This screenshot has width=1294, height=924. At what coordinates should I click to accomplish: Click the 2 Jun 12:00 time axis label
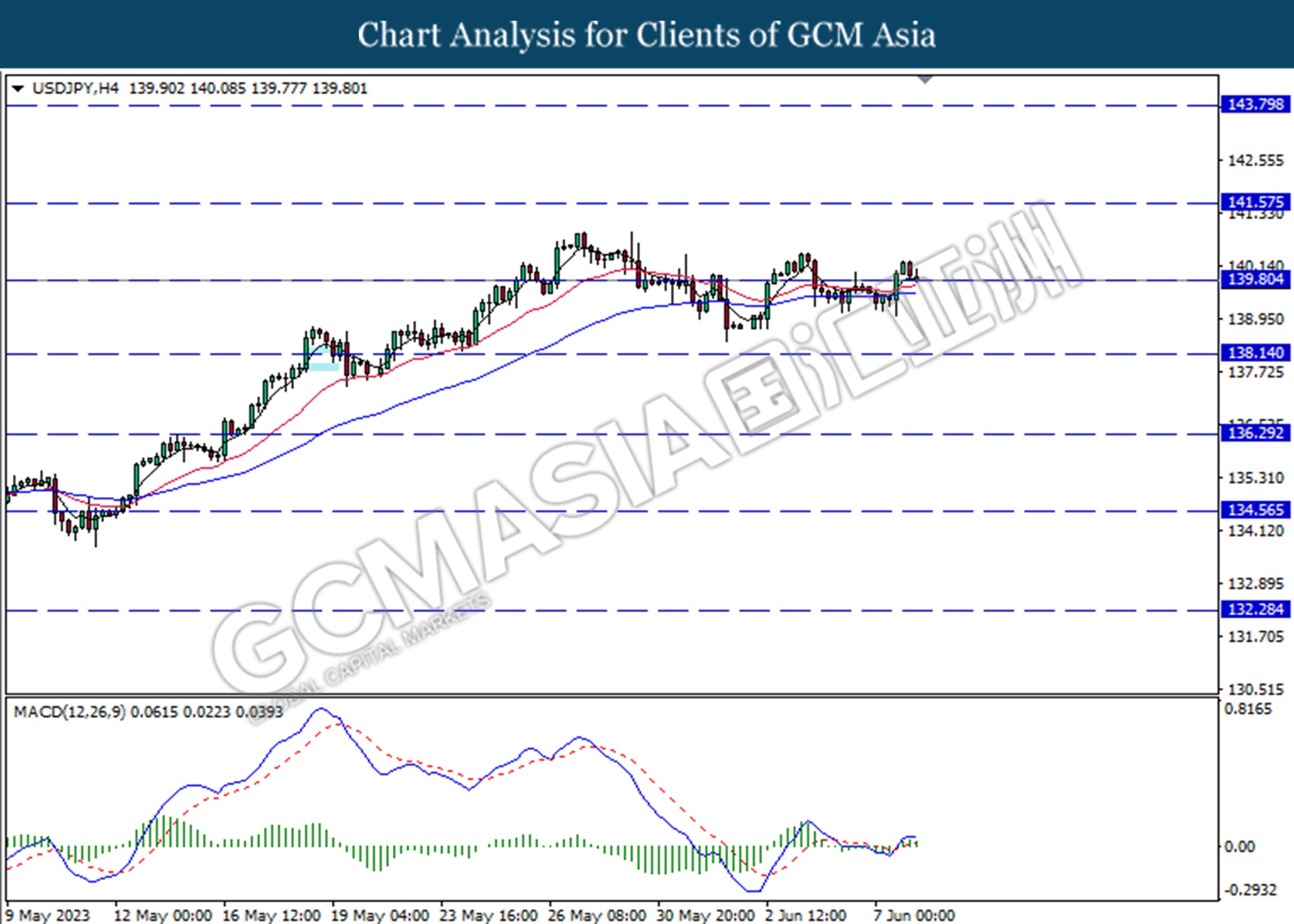[x=806, y=916]
